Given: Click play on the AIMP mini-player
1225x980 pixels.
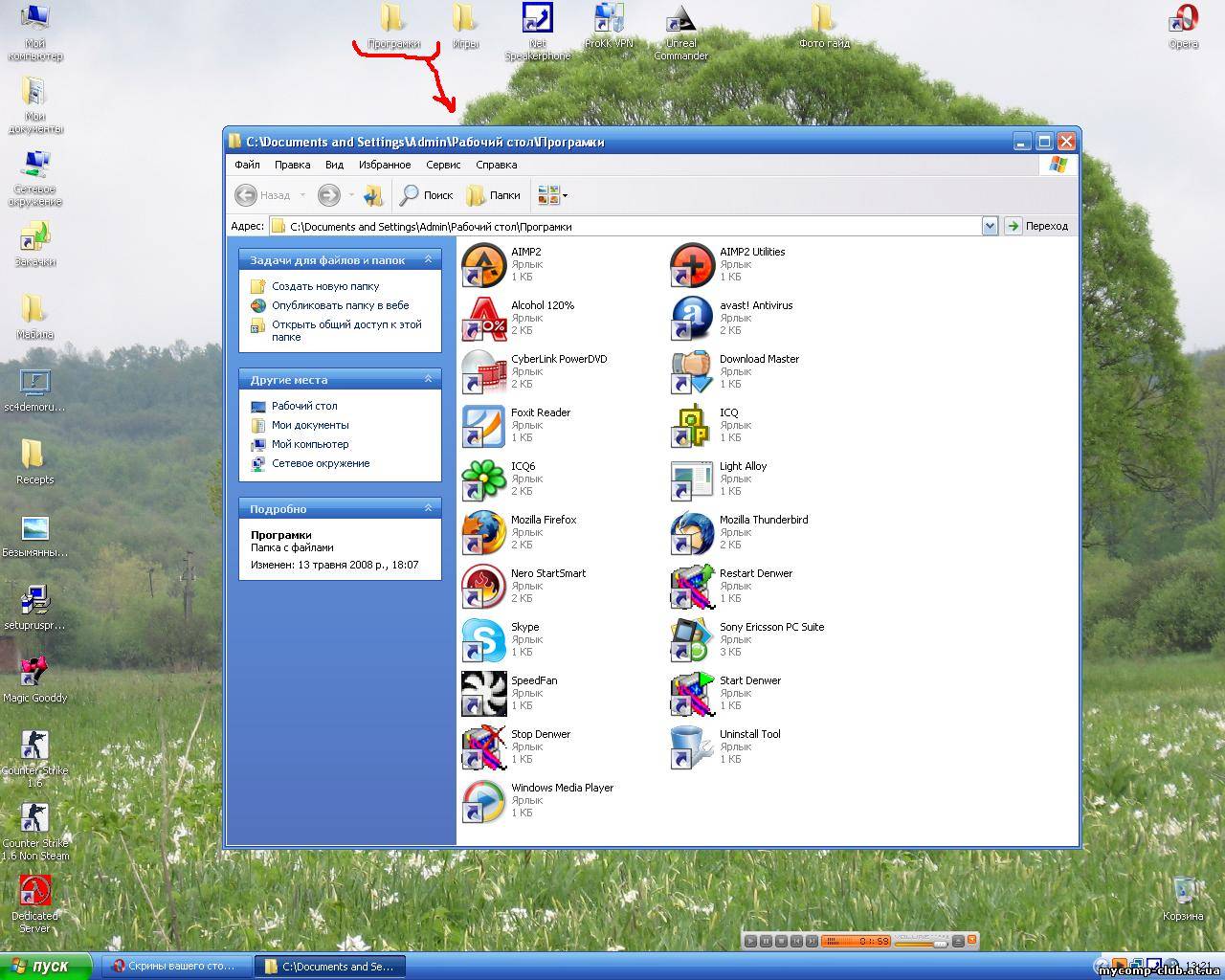Looking at the screenshot, I should pos(751,942).
